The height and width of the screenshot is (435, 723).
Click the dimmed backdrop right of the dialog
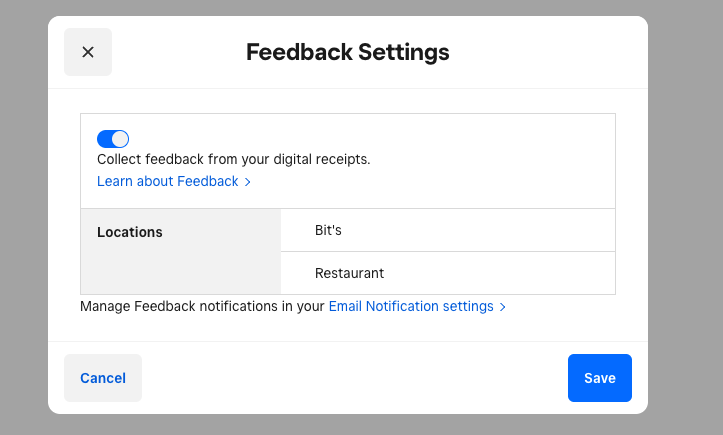pyautogui.click(x=685, y=220)
